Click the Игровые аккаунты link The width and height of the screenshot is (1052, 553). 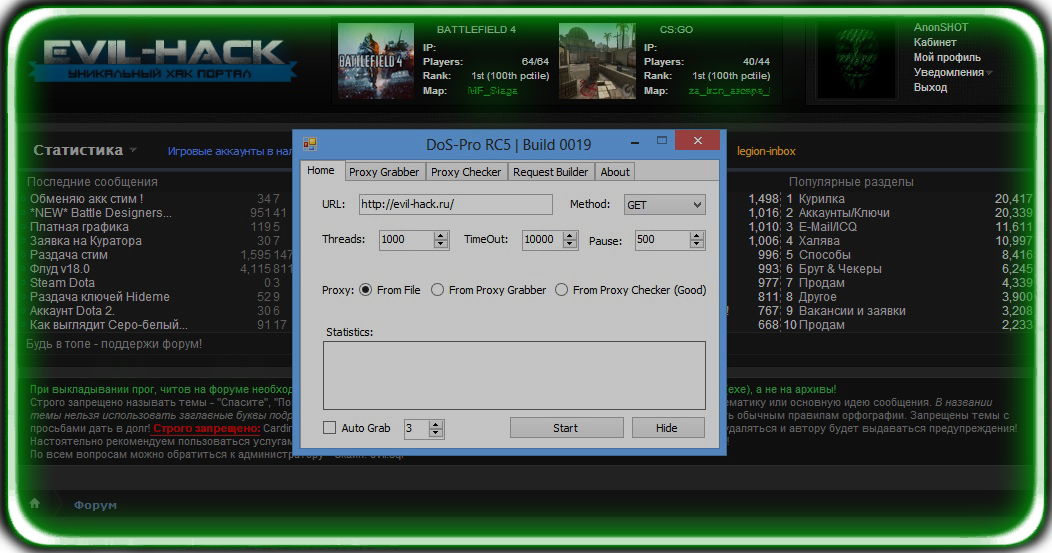click(229, 151)
